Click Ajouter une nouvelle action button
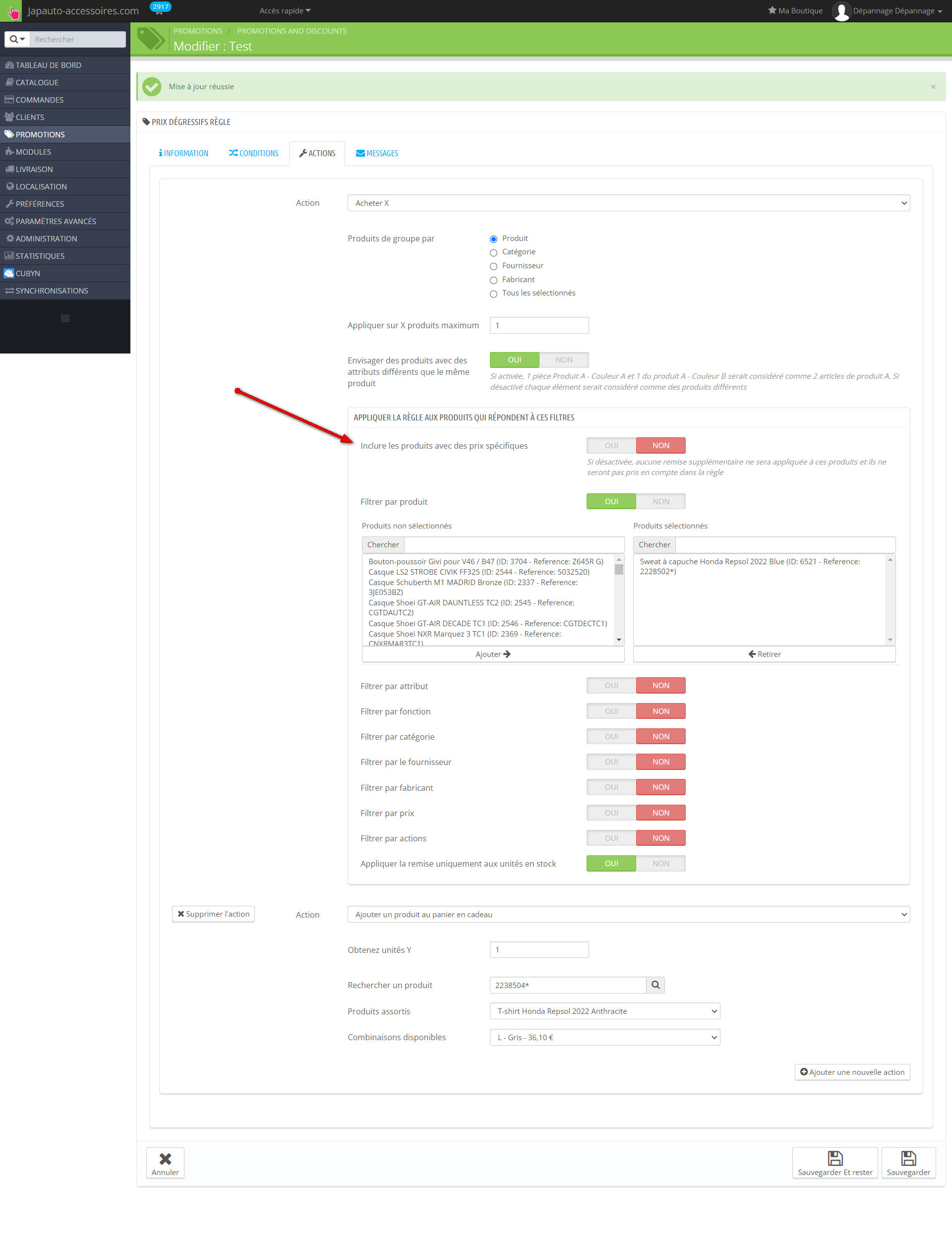This screenshot has height=1236, width=952. pos(852,1072)
